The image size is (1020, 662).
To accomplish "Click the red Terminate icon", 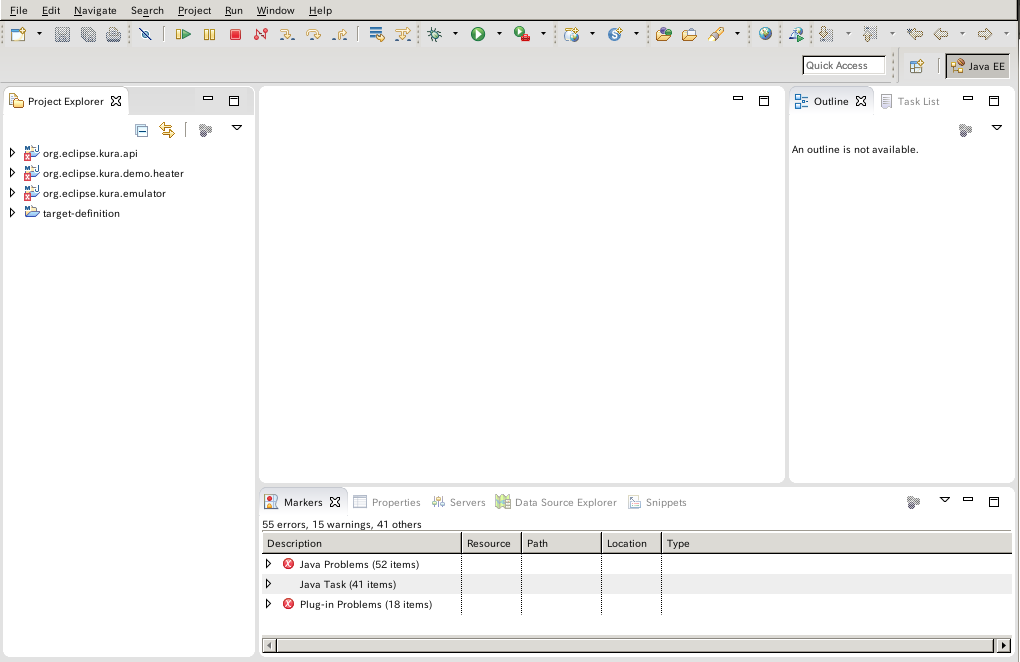I will point(235,34).
